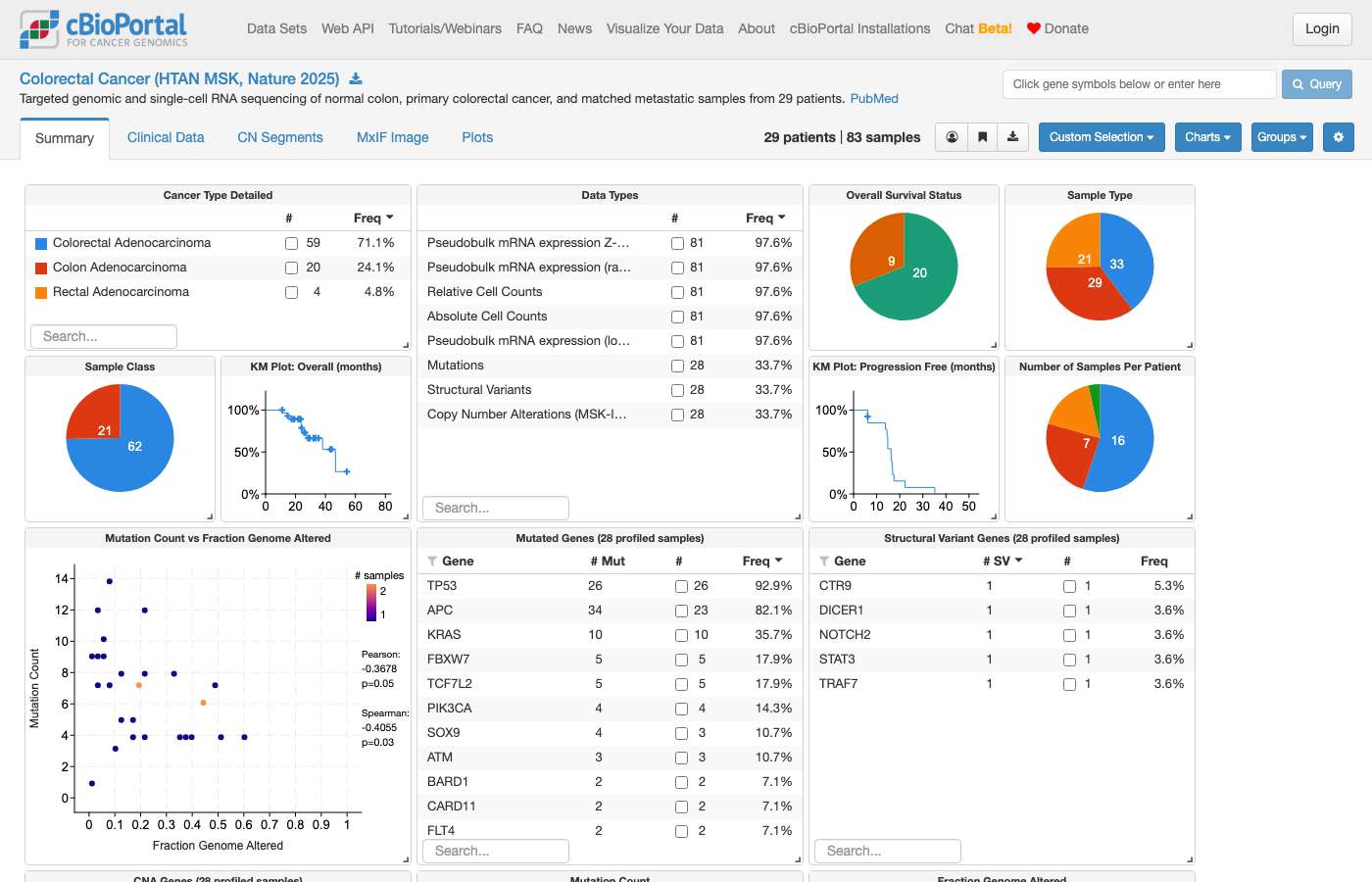1372x882 pixels.
Task: Switch to the Clinical Data tab
Action: 166,137
